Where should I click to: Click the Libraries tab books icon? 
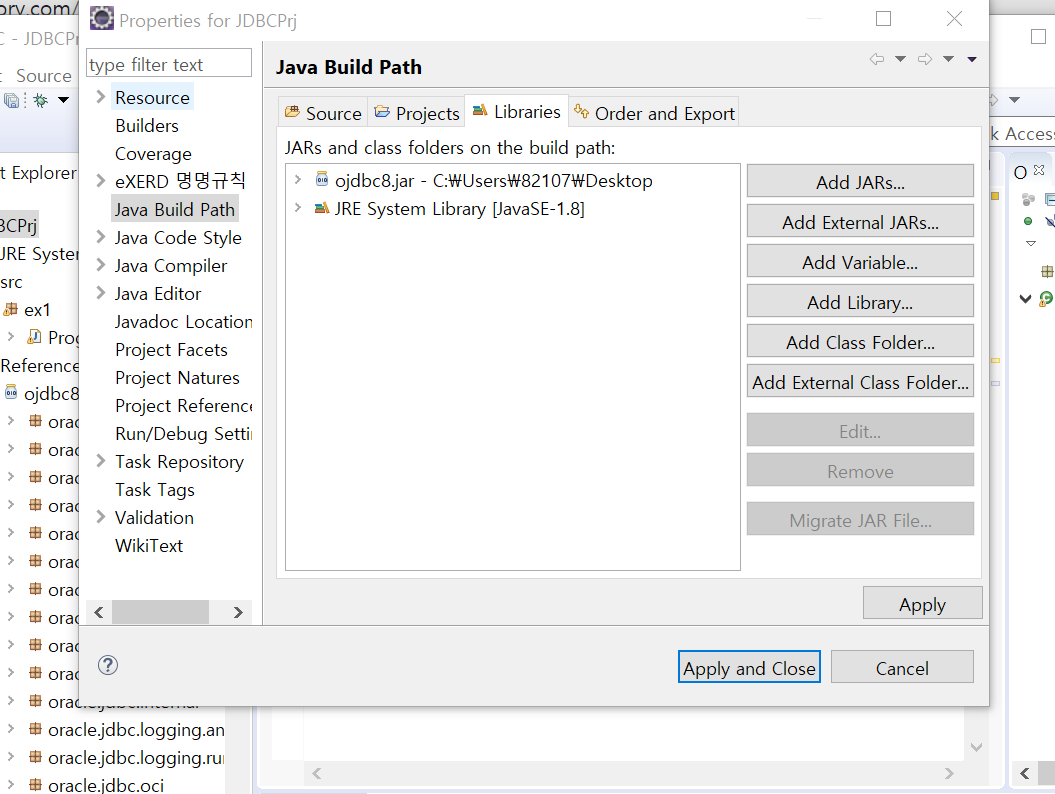480,110
